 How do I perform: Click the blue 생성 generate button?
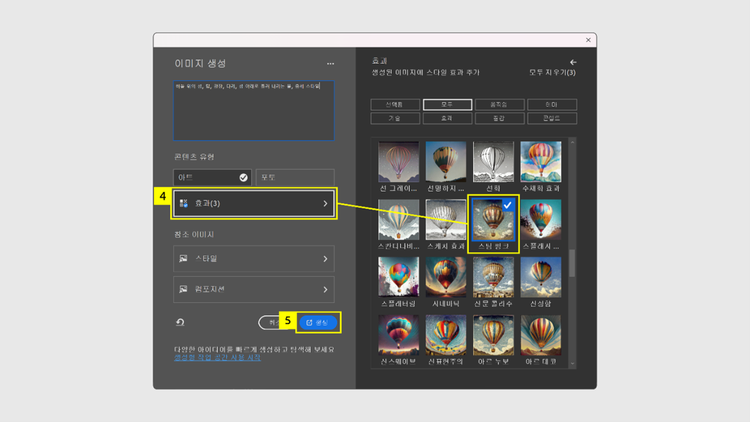pyautogui.click(x=318, y=322)
